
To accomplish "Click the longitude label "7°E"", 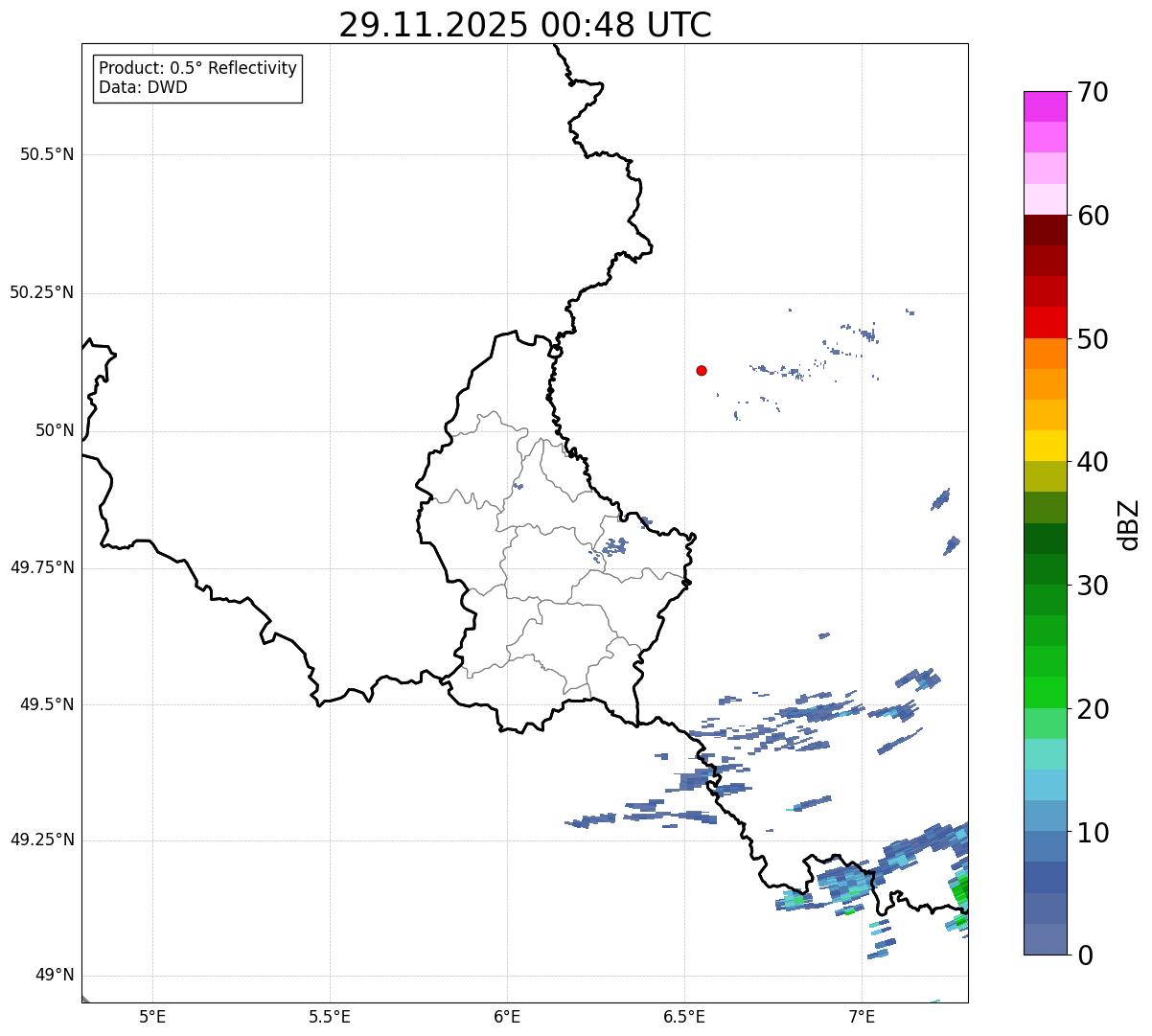I will 862,1017.
